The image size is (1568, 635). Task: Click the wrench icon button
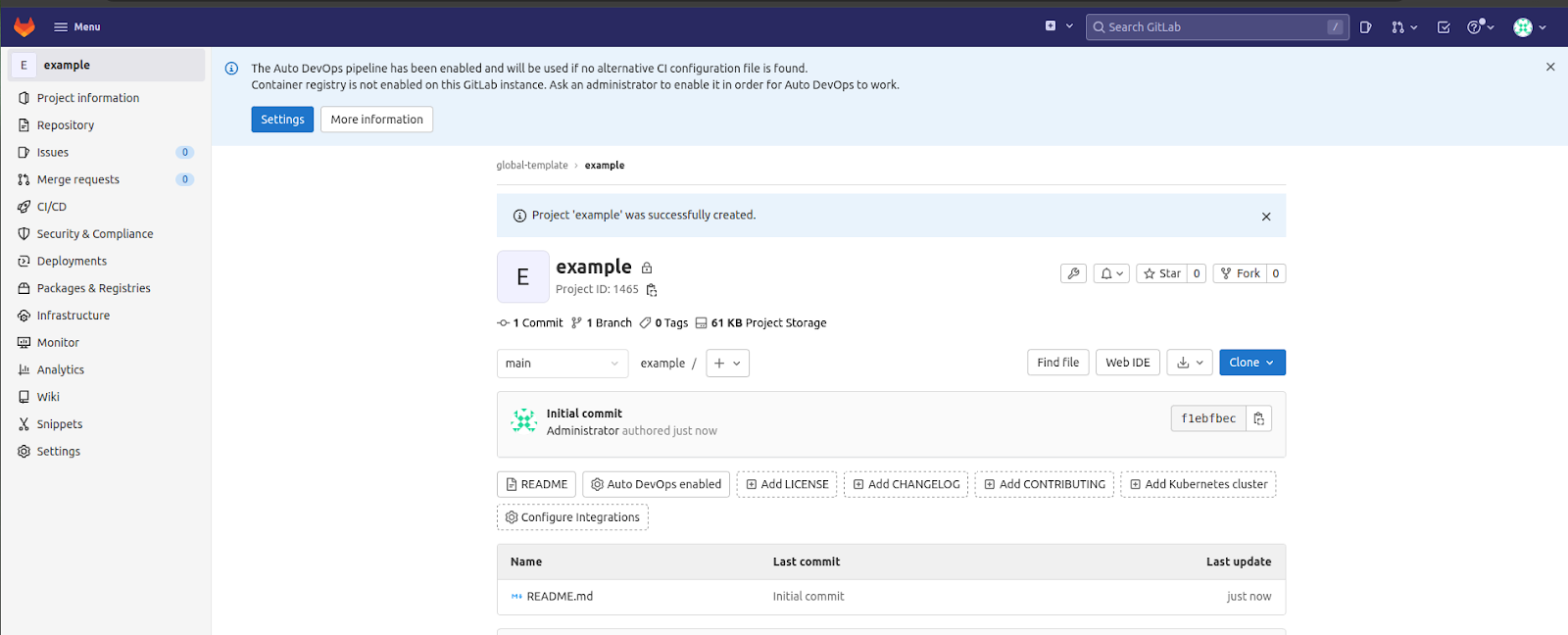(1073, 273)
